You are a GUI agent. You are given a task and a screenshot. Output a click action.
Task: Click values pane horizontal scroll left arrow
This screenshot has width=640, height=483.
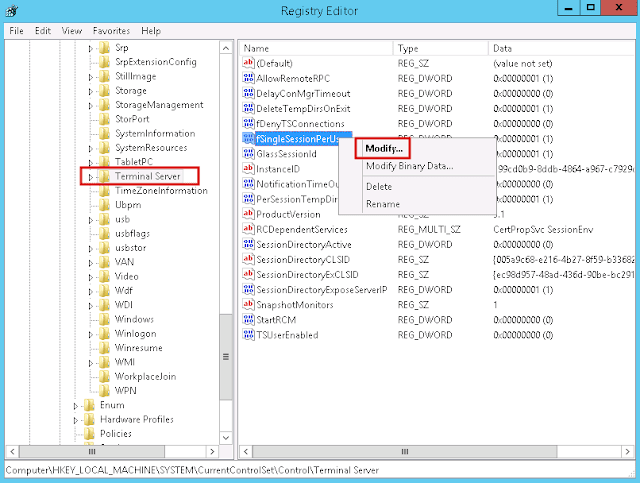pyautogui.click(x=245, y=452)
